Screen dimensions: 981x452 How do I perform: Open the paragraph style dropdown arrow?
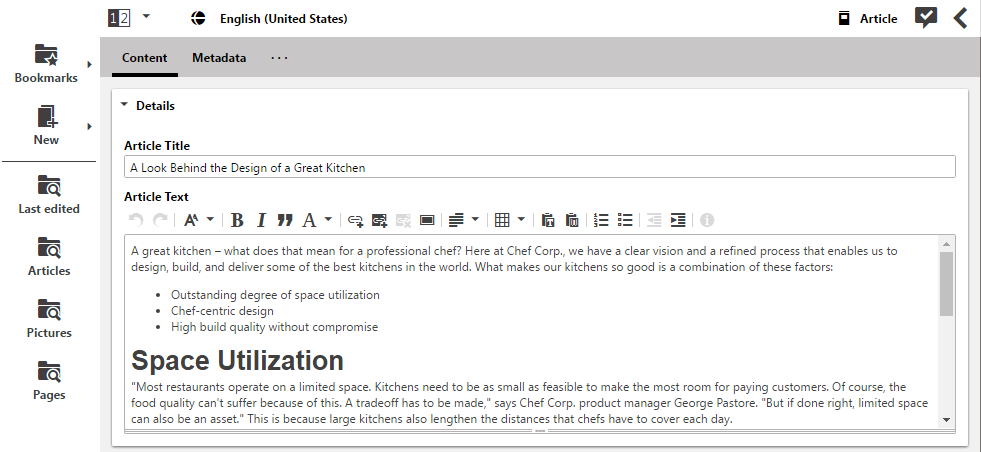210,219
